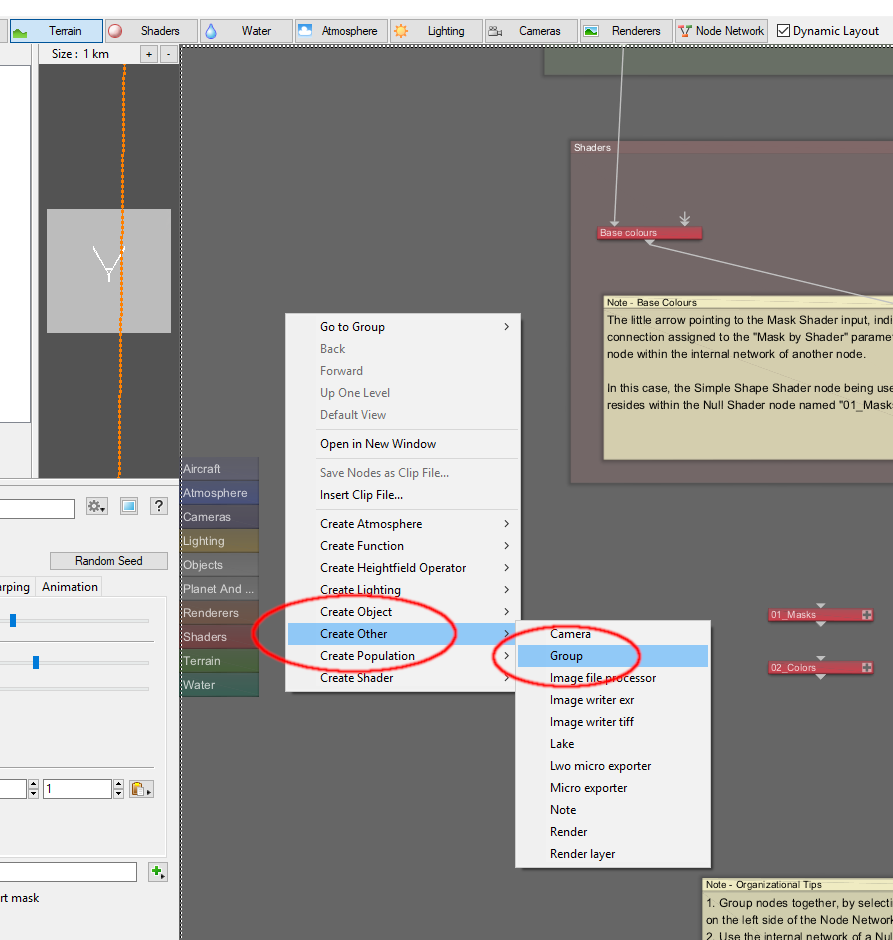893x940 pixels.
Task: Select the Base colours node
Action: point(649,233)
